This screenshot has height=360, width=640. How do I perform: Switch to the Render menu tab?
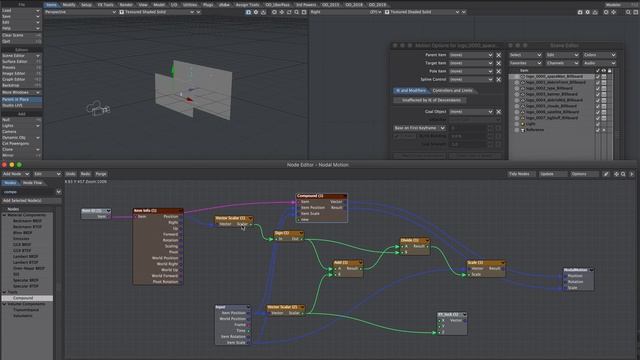tap(126, 5)
